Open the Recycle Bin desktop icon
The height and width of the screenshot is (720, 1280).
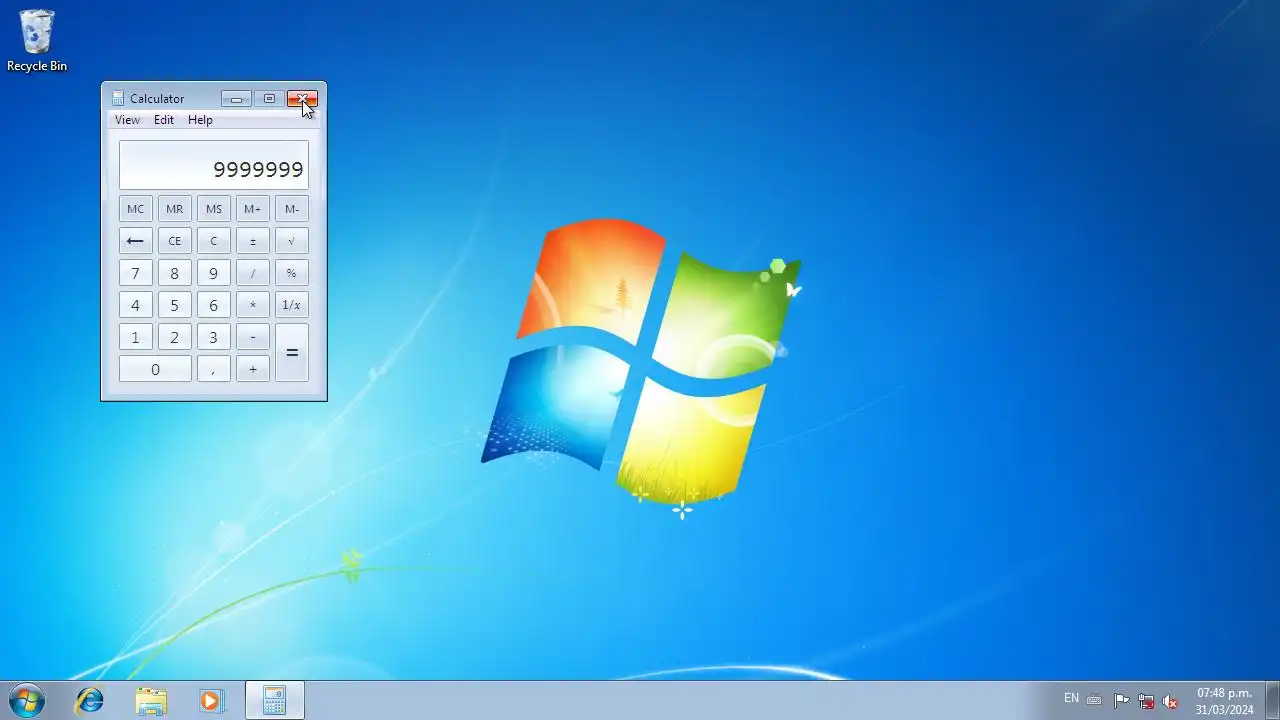click(37, 41)
